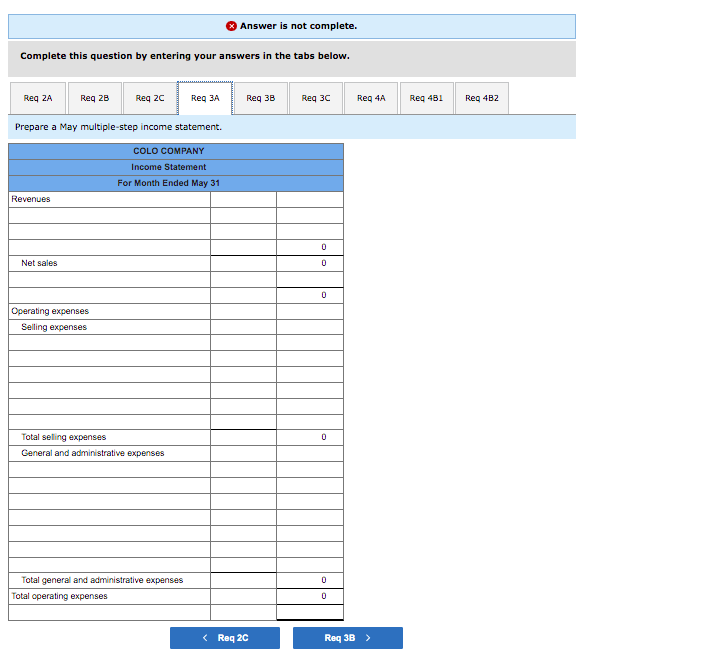Viewport: 704px width, 660px height.
Task: Open the Req 3C tab
Action: pos(316,98)
